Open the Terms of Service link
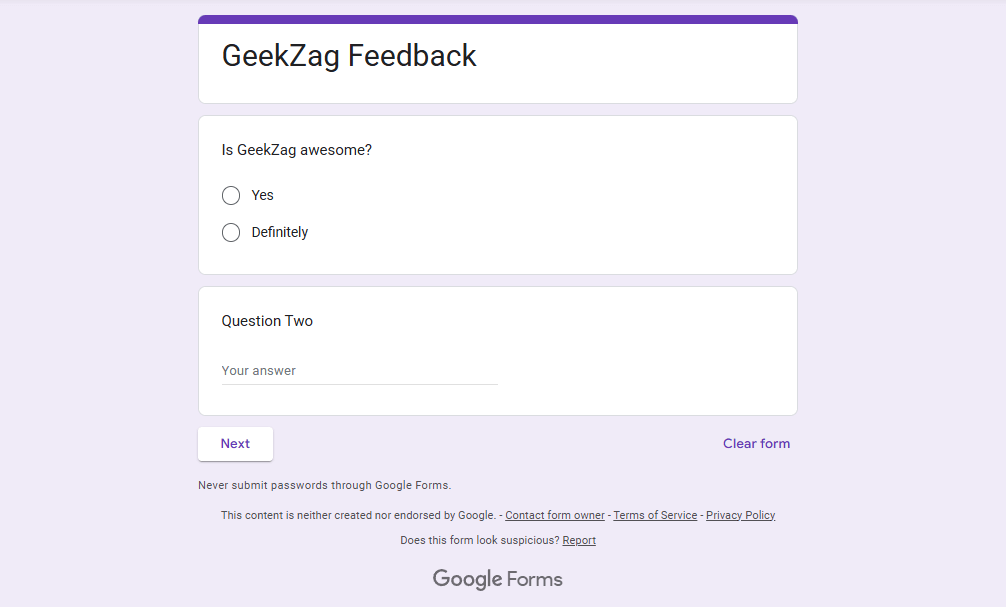Image resolution: width=1006 pixels, height=607 pixels. pos(655,515)
